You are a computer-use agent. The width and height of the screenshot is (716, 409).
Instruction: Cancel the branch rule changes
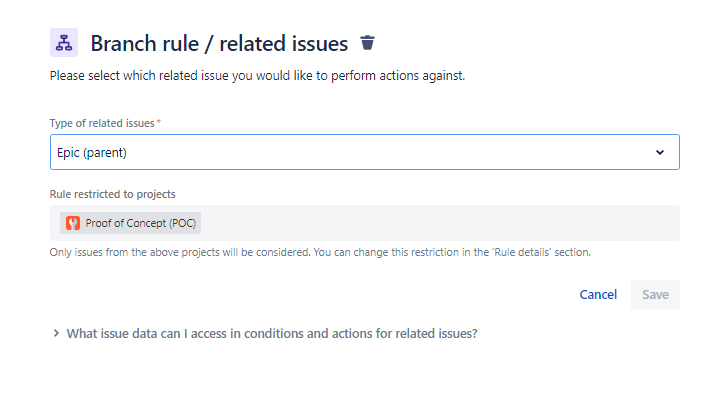point(598,294)
